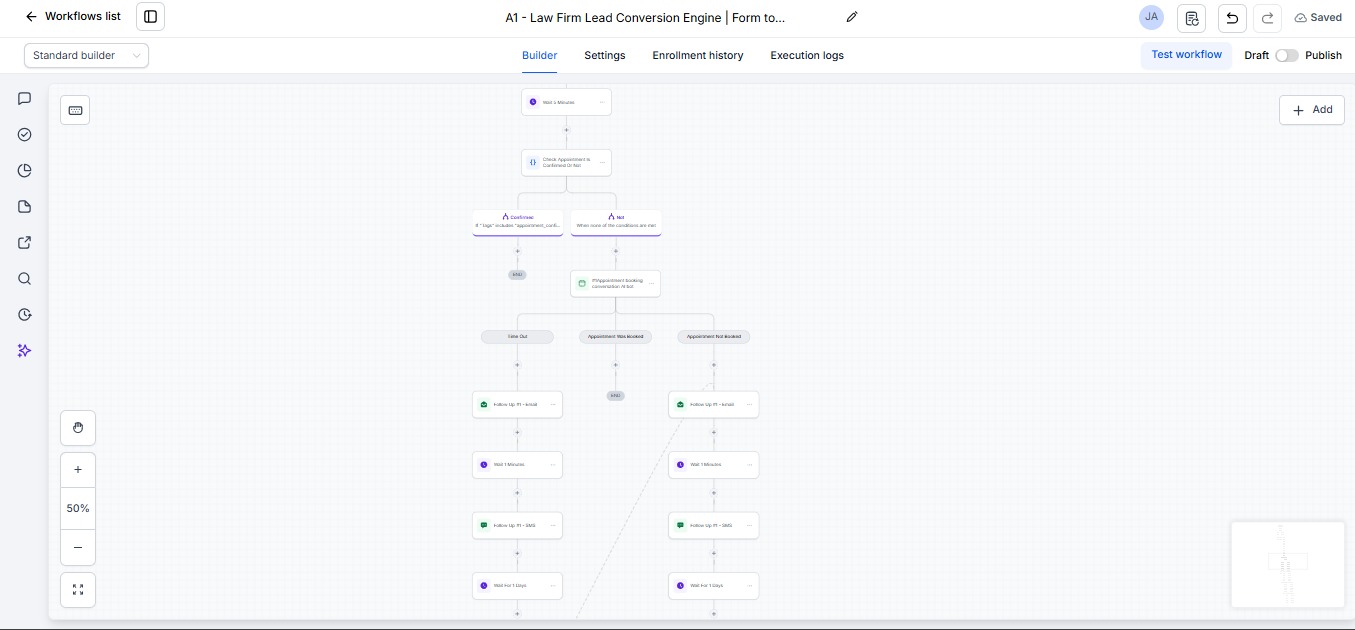
Task: Redo the last change
Action: point(1267,18)
